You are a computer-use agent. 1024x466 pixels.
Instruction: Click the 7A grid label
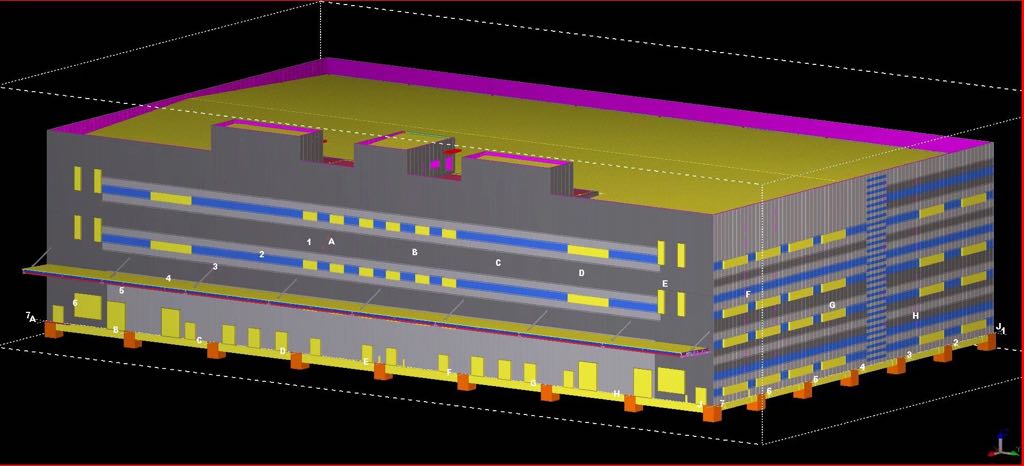click(30, 317)
